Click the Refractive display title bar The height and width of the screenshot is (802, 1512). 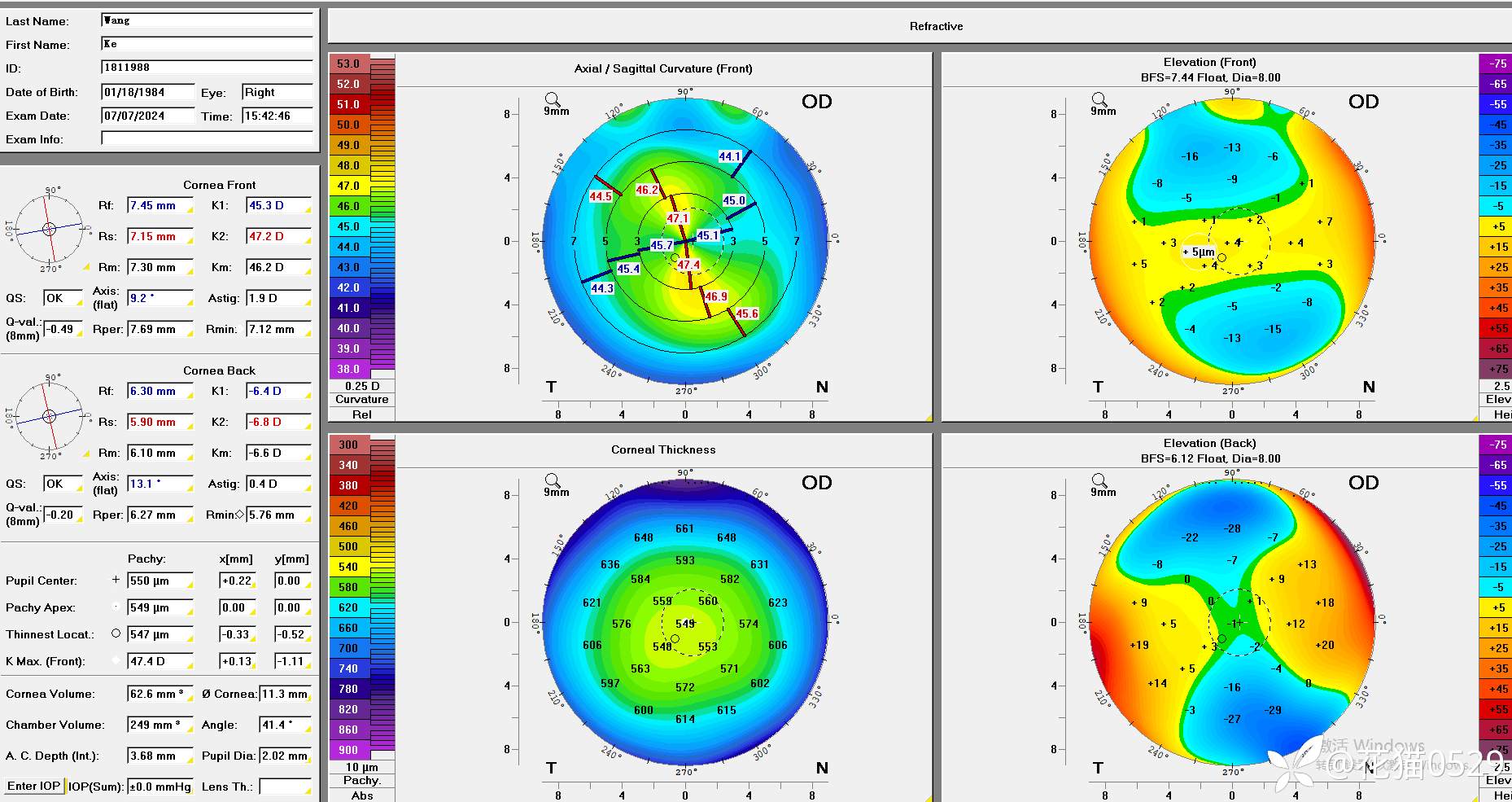click(x=936, y=26)
